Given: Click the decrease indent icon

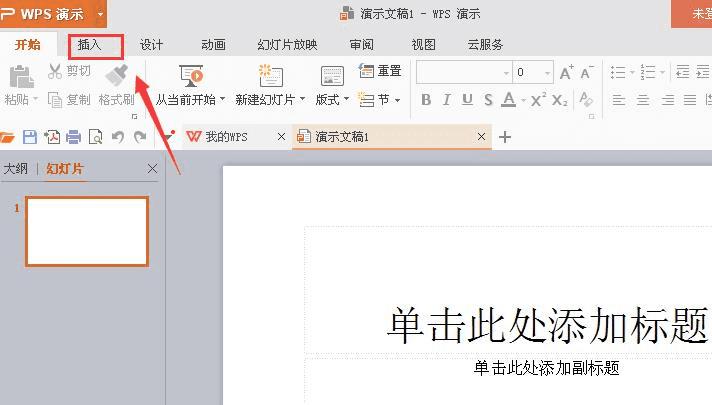Looking at the screenshot, I should 682,72.
